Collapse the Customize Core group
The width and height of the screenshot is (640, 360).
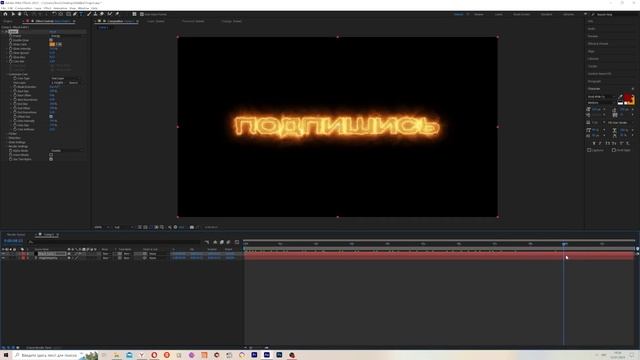click(x=7, y=74)
